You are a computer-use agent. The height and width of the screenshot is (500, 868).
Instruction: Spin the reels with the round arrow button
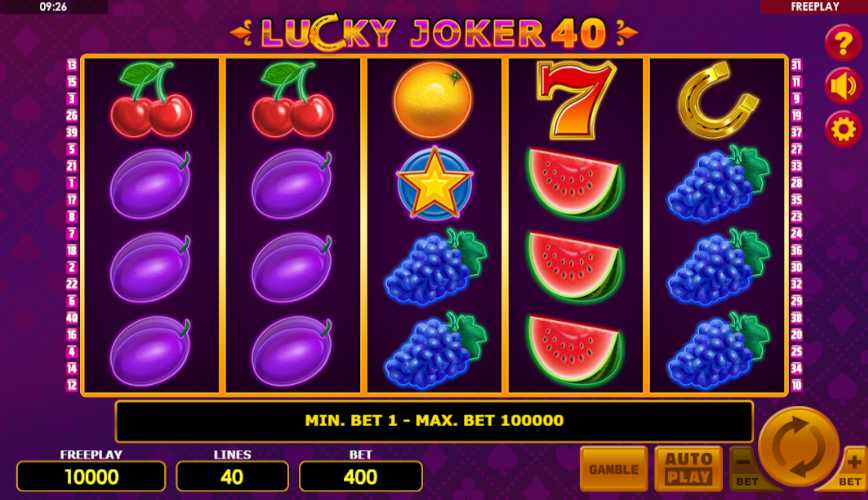pyautogui.click(x=799, y=447)
